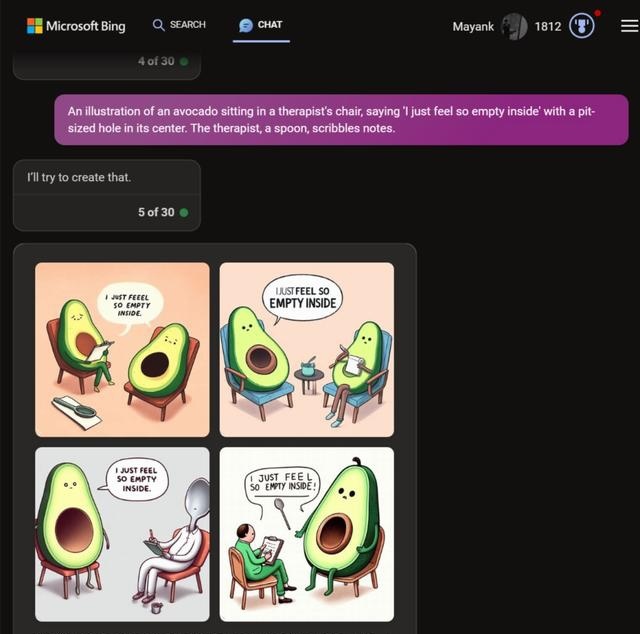640x634 pixels.
Task: Click the "I'll try to create that." reply
Action: pyautogui.click(x=79, y=178)
